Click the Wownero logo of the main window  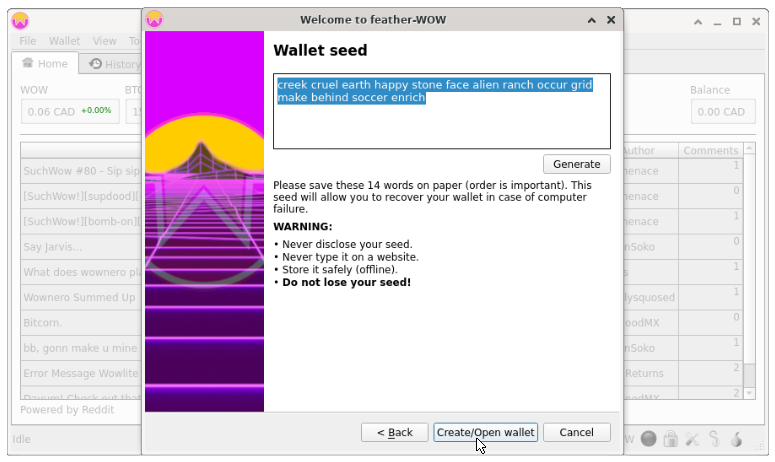tap(20, 21)
